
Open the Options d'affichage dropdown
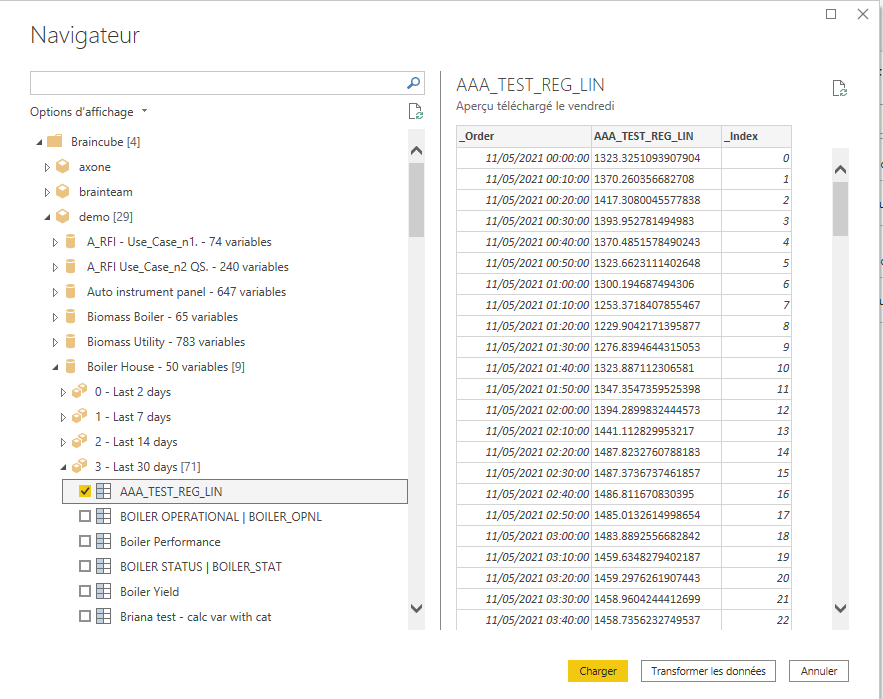click(88, 112)
